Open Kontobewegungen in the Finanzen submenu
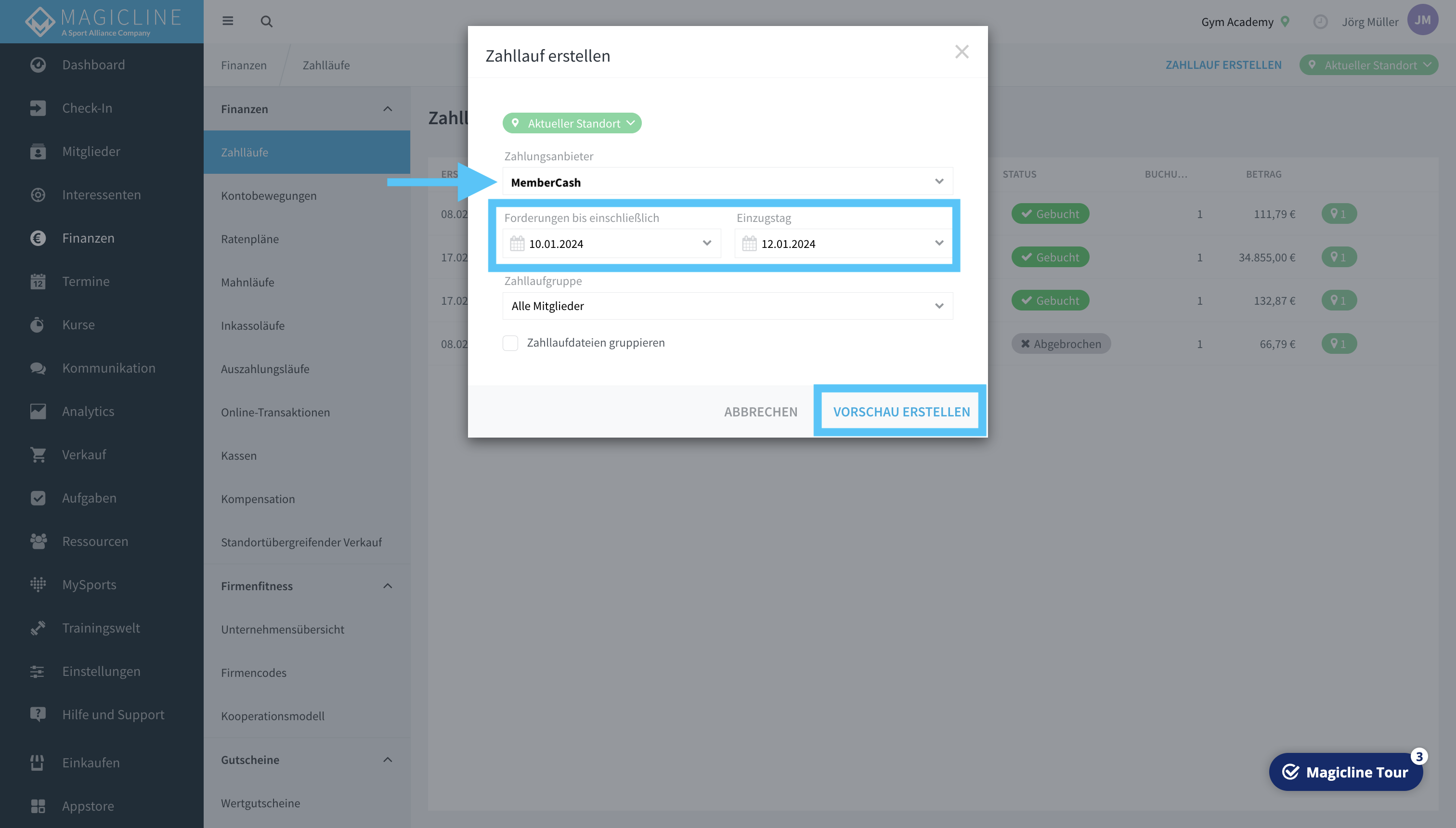 269,195
